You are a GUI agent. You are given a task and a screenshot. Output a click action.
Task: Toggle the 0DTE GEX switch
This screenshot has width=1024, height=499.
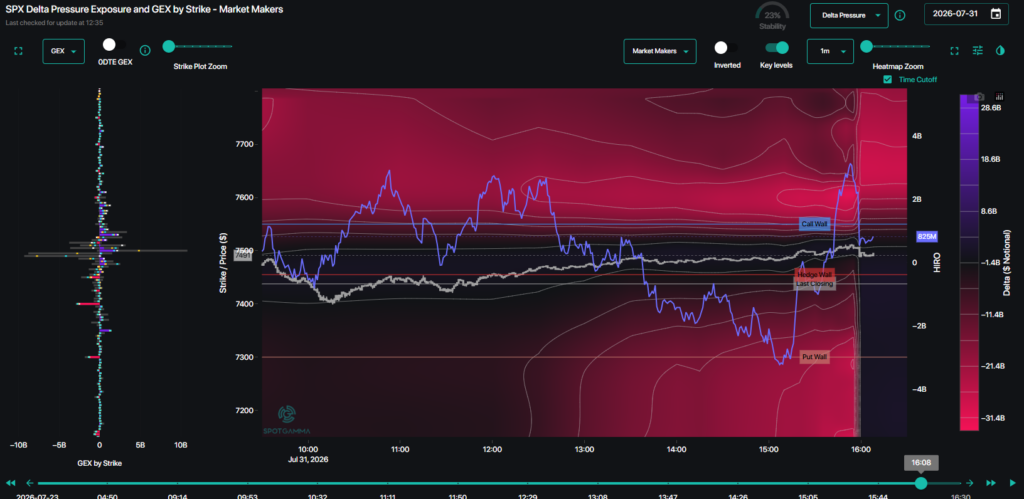(115, 44)
